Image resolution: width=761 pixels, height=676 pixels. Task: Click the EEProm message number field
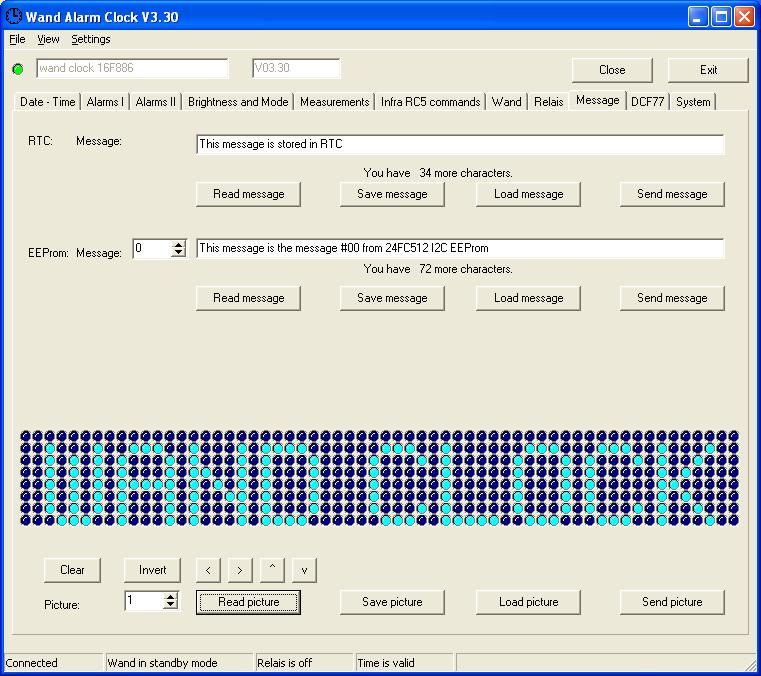coord(152,248)
